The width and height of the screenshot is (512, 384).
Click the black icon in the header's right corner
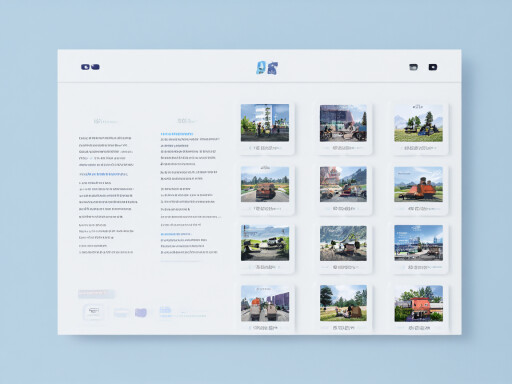(433, 67)
